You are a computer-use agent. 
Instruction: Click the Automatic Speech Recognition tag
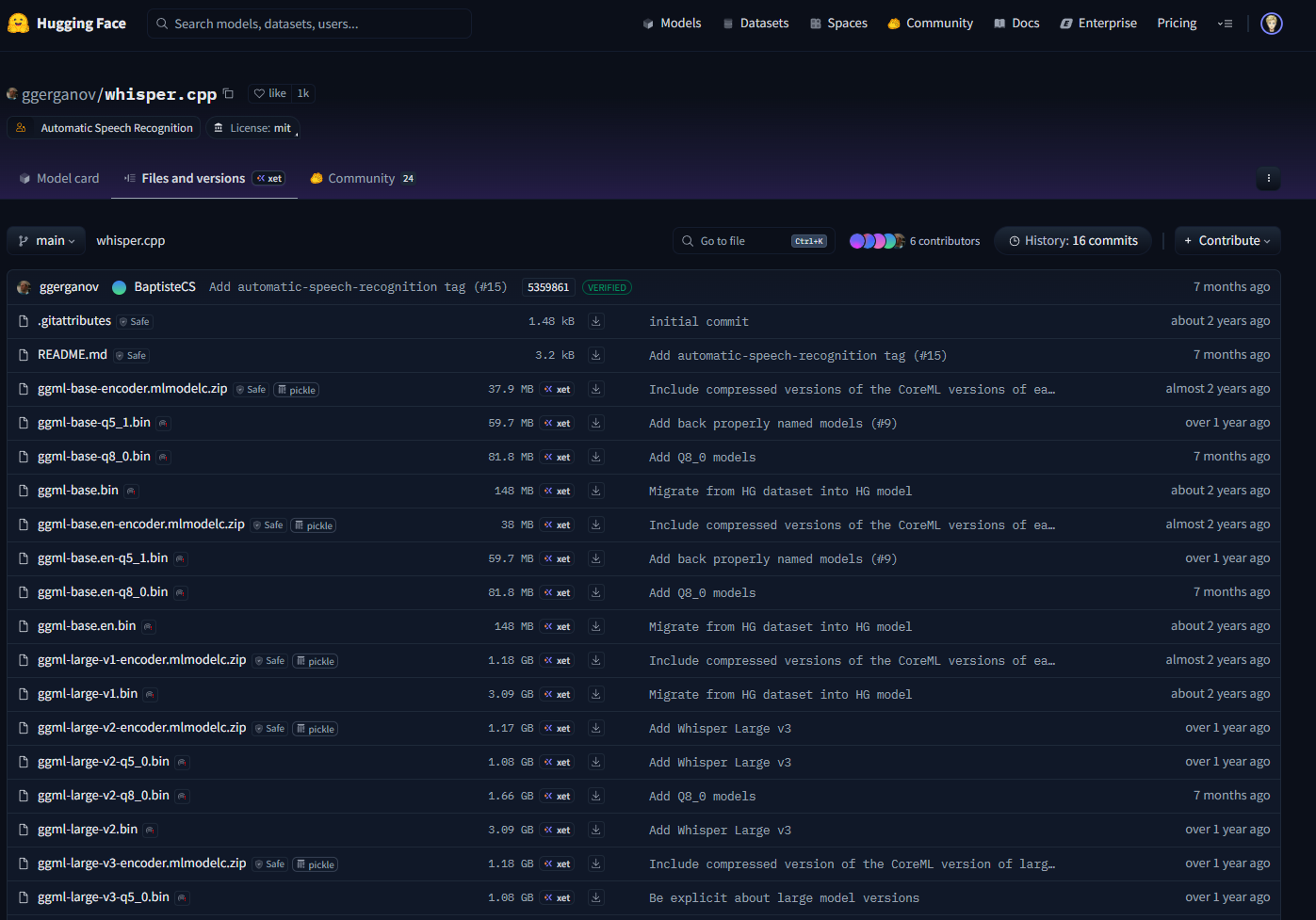(104, 128)
